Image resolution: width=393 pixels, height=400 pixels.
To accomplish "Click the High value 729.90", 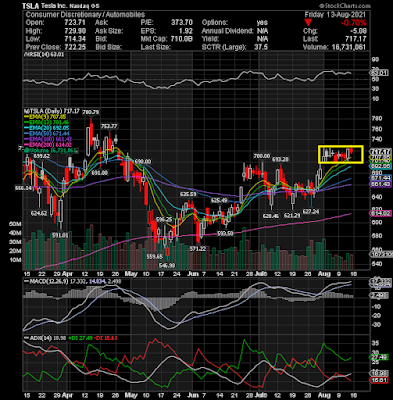I will 75,31.
